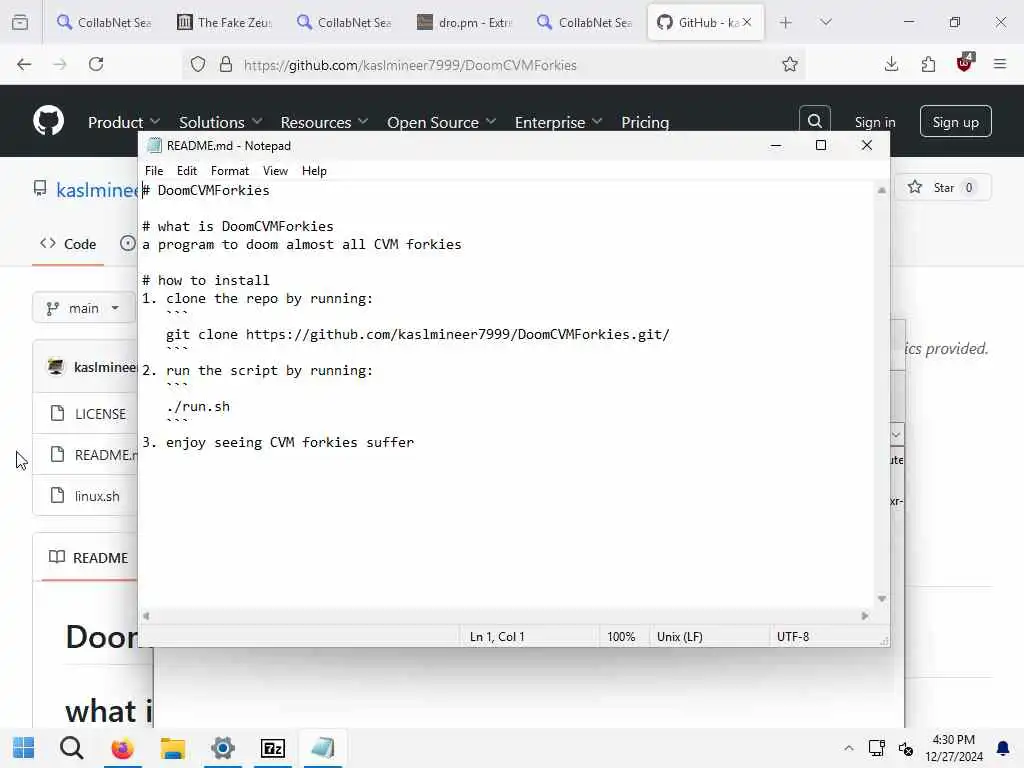
Task: Reload the page in Firefox
Action: pyautogui.click(x=96, y=64)
